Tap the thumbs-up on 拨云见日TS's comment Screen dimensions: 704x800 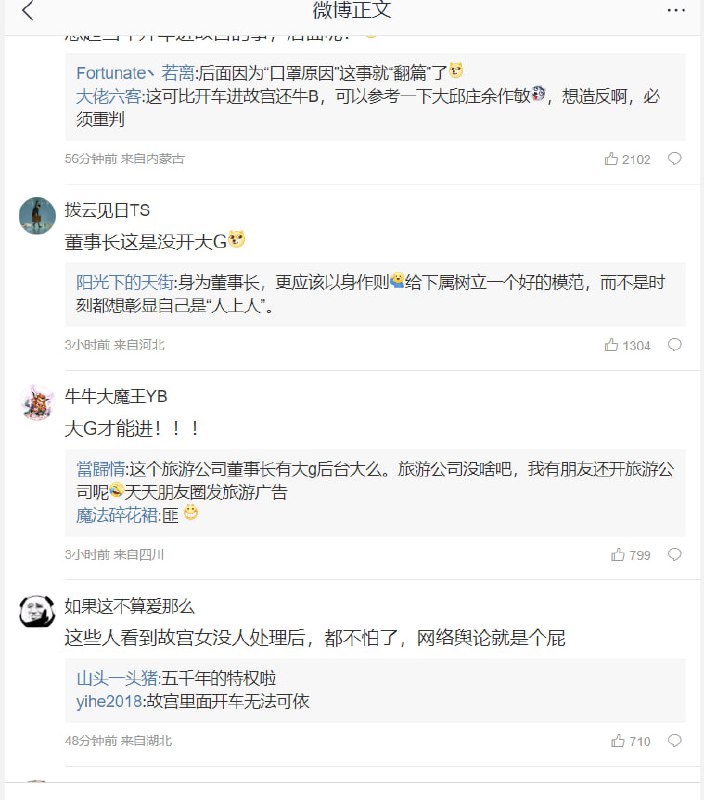tap(611, 344)
